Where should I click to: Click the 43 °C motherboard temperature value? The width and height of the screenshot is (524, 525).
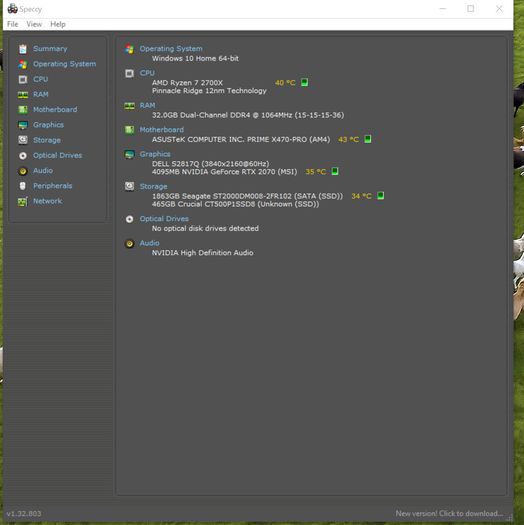point(349,139)
